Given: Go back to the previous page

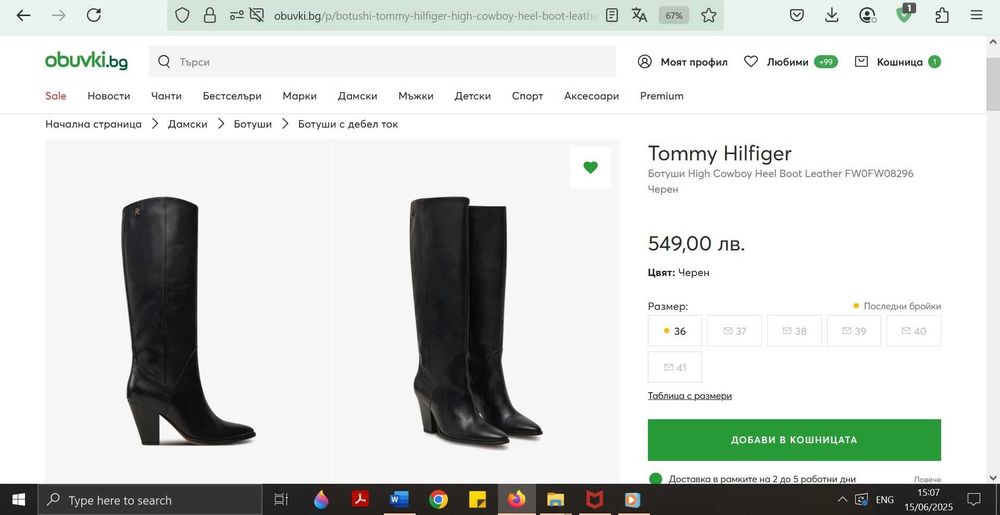Looking at the screenshot, I should point(24,15).
